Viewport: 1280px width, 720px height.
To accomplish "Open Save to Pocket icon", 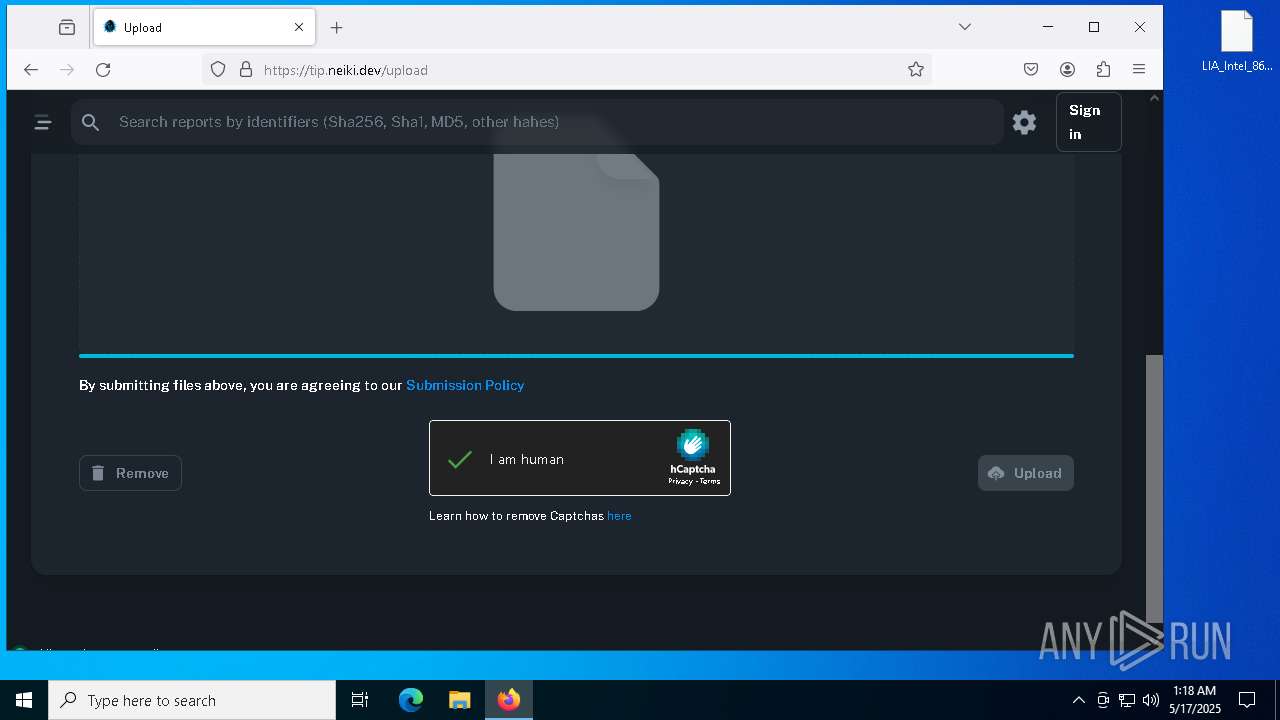I will pyautogui.click(x=1031, y=70).
